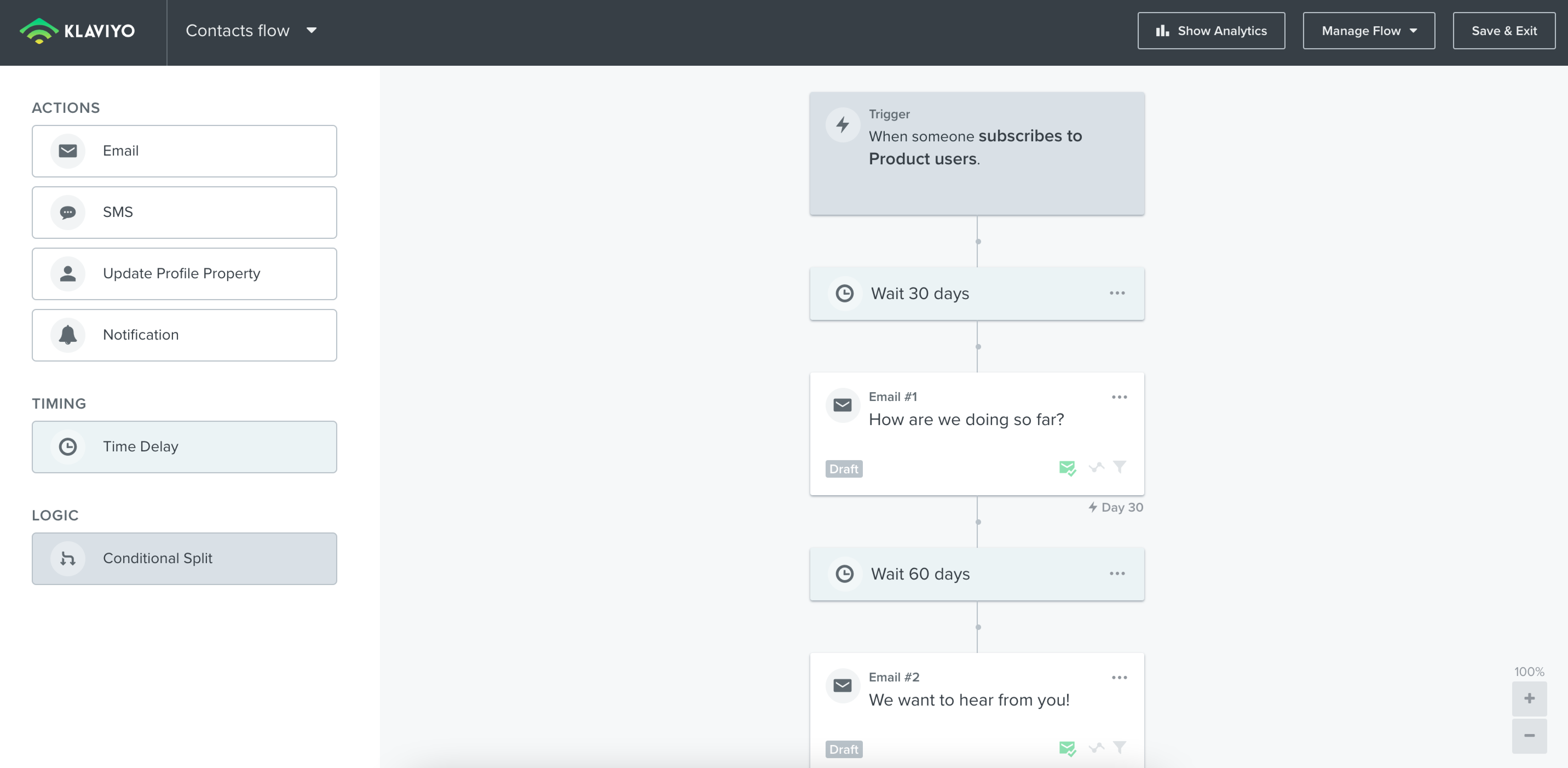This screenshot has width=1568, height=768.
Task: Click the Contacts flow title
Action: pyautogui.click(x=237, y=30)
